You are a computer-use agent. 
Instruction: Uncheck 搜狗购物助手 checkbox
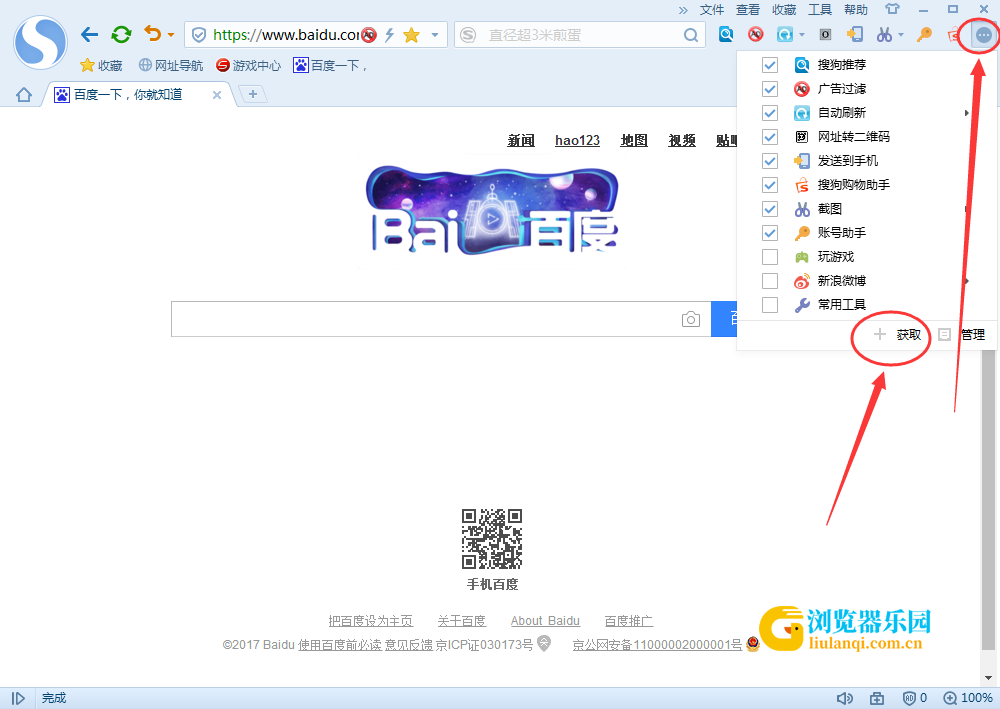tap(770, 185)
